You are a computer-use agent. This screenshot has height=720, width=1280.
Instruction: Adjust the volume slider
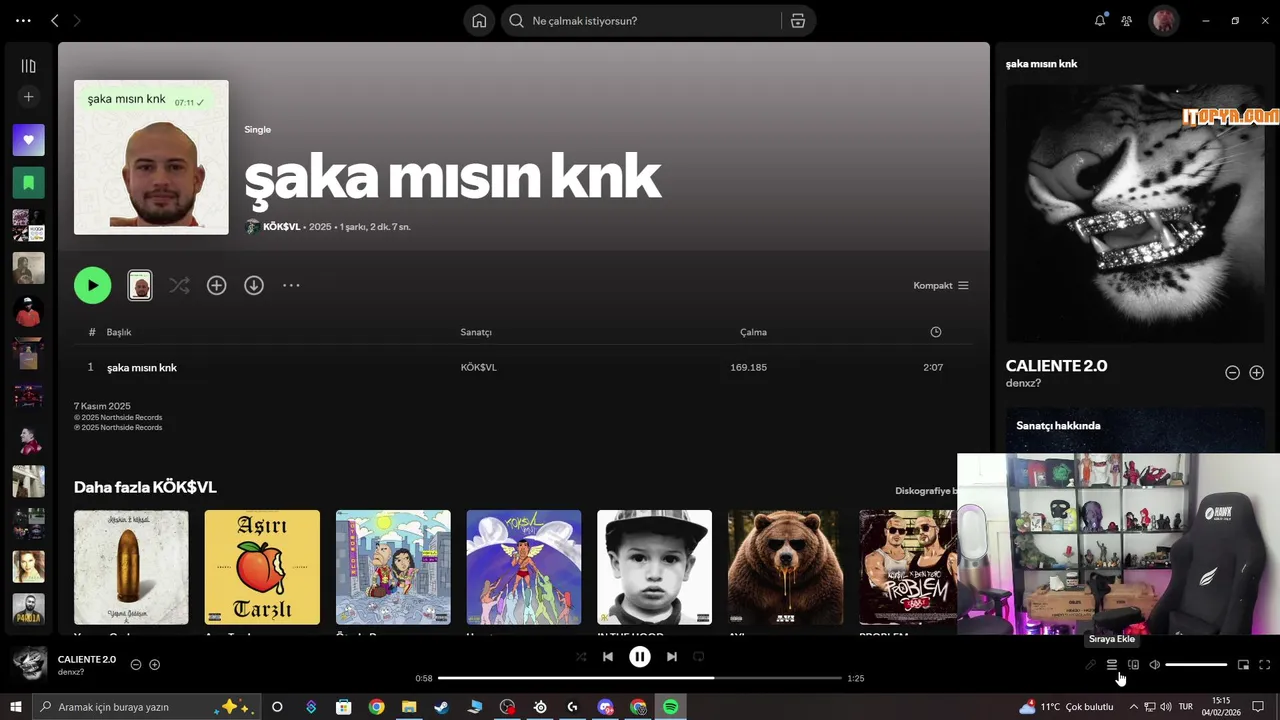click(1196, 665)
